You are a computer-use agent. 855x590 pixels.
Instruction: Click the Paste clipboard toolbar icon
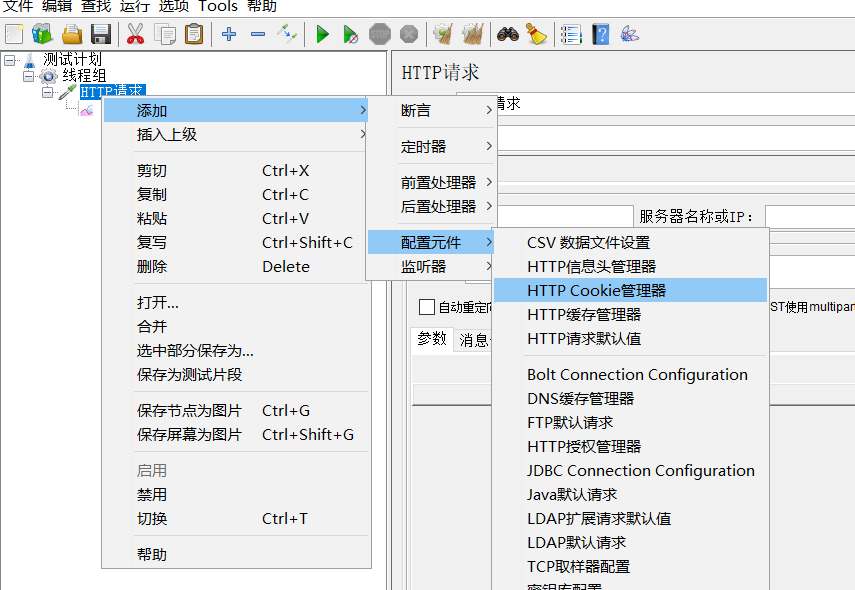(194, 35)
